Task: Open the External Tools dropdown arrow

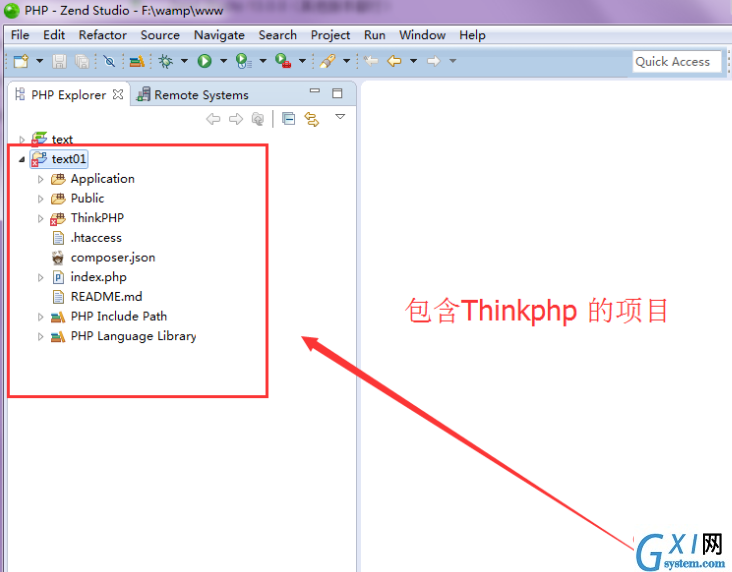Action: click(x=303, y=61)
